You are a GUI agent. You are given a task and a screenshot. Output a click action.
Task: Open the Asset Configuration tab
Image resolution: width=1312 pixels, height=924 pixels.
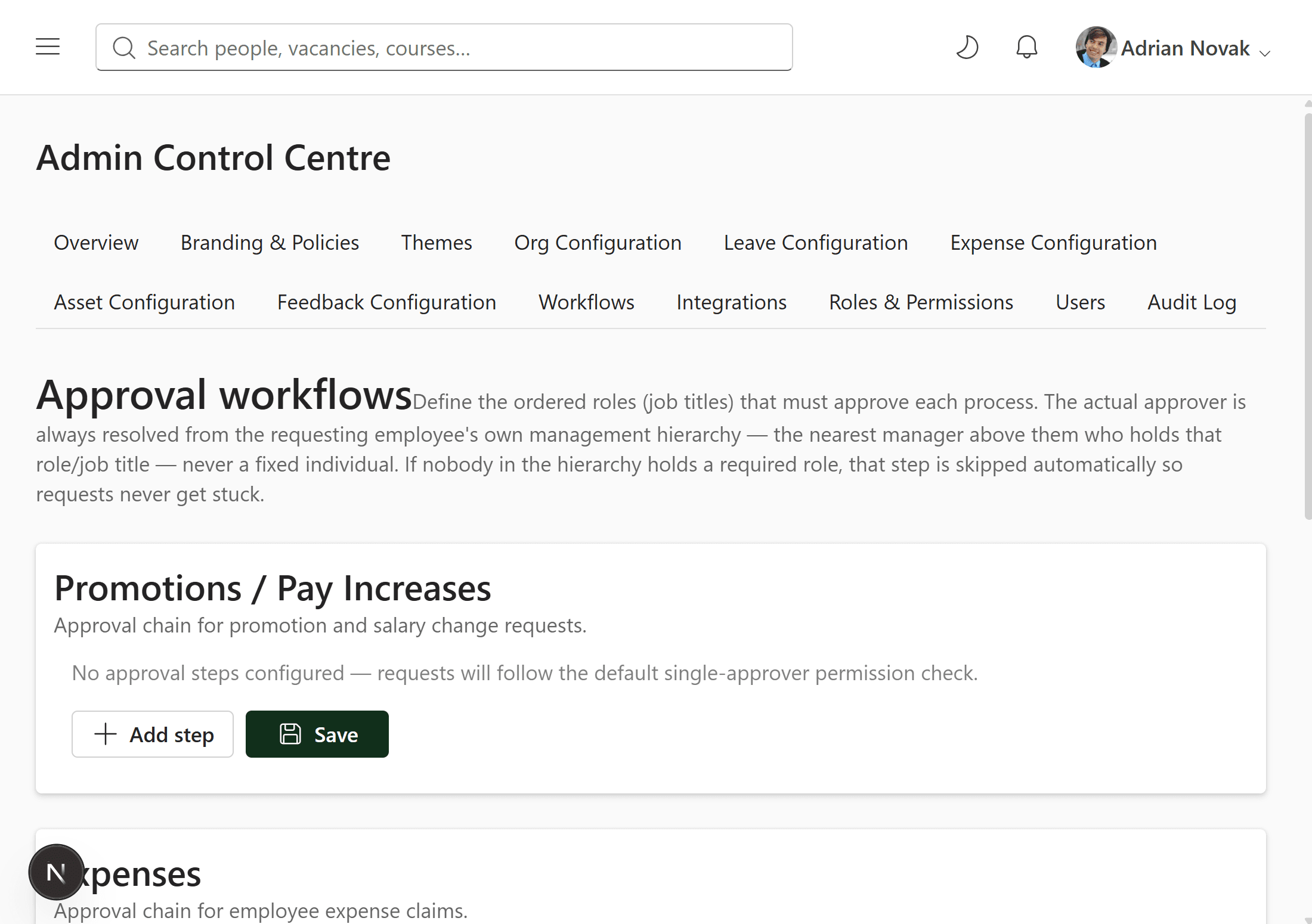144,302
